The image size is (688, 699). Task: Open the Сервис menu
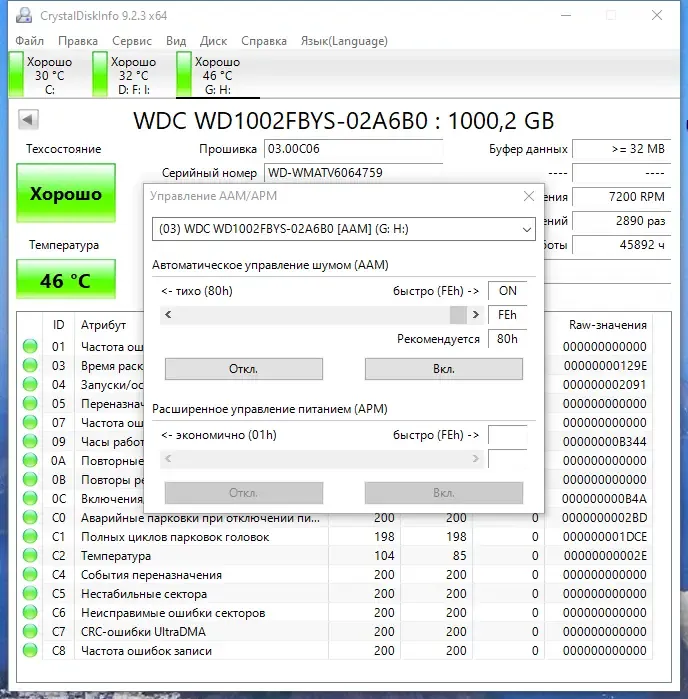point(132,41)
